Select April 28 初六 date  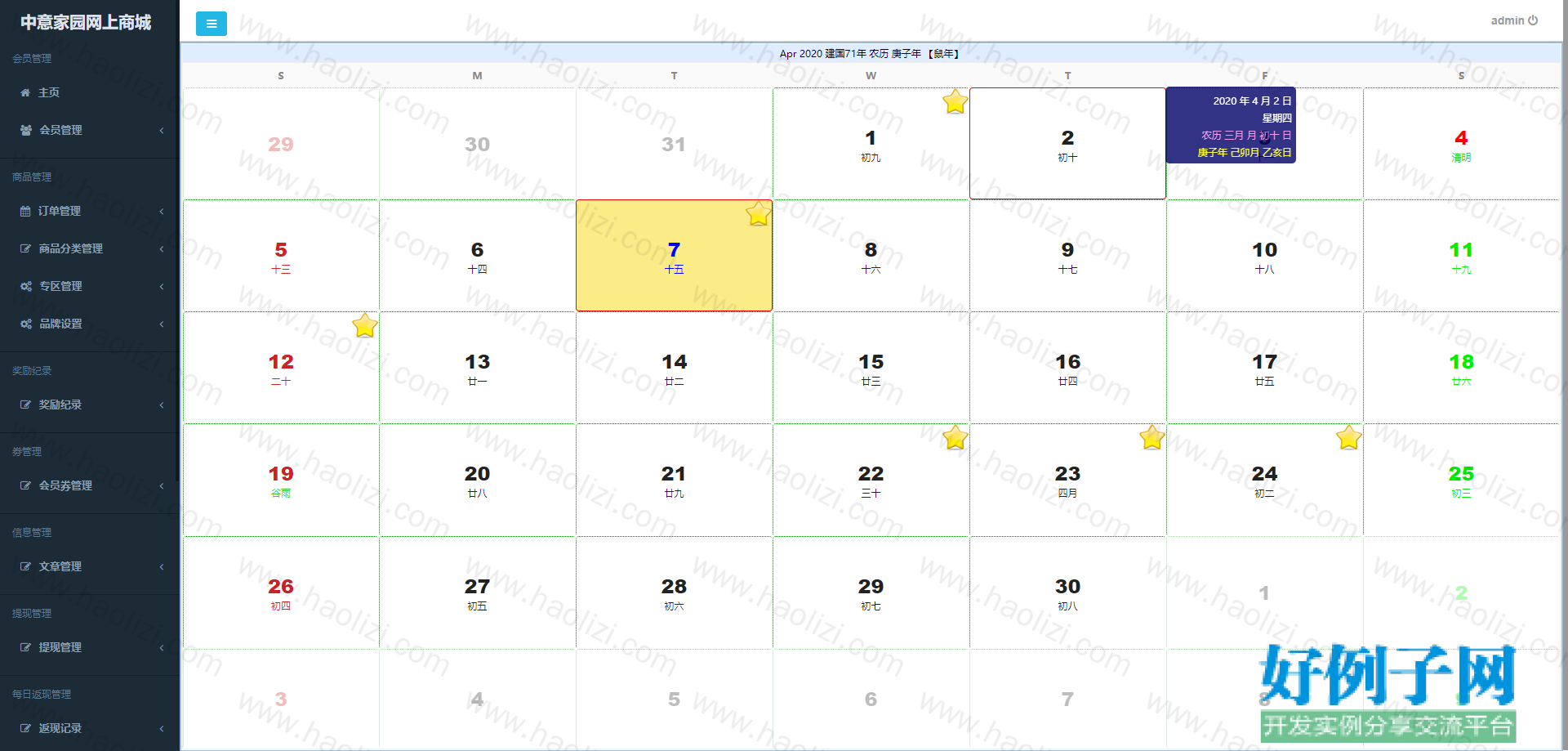click(x=674, y=592)
